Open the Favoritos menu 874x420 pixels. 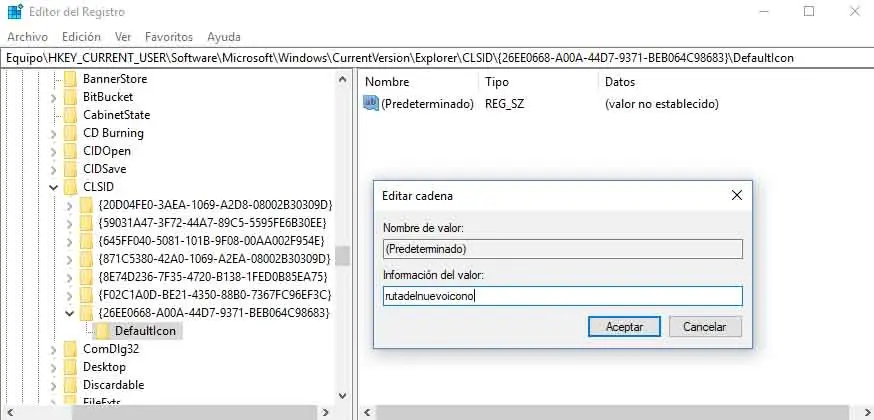click(169, 37)
